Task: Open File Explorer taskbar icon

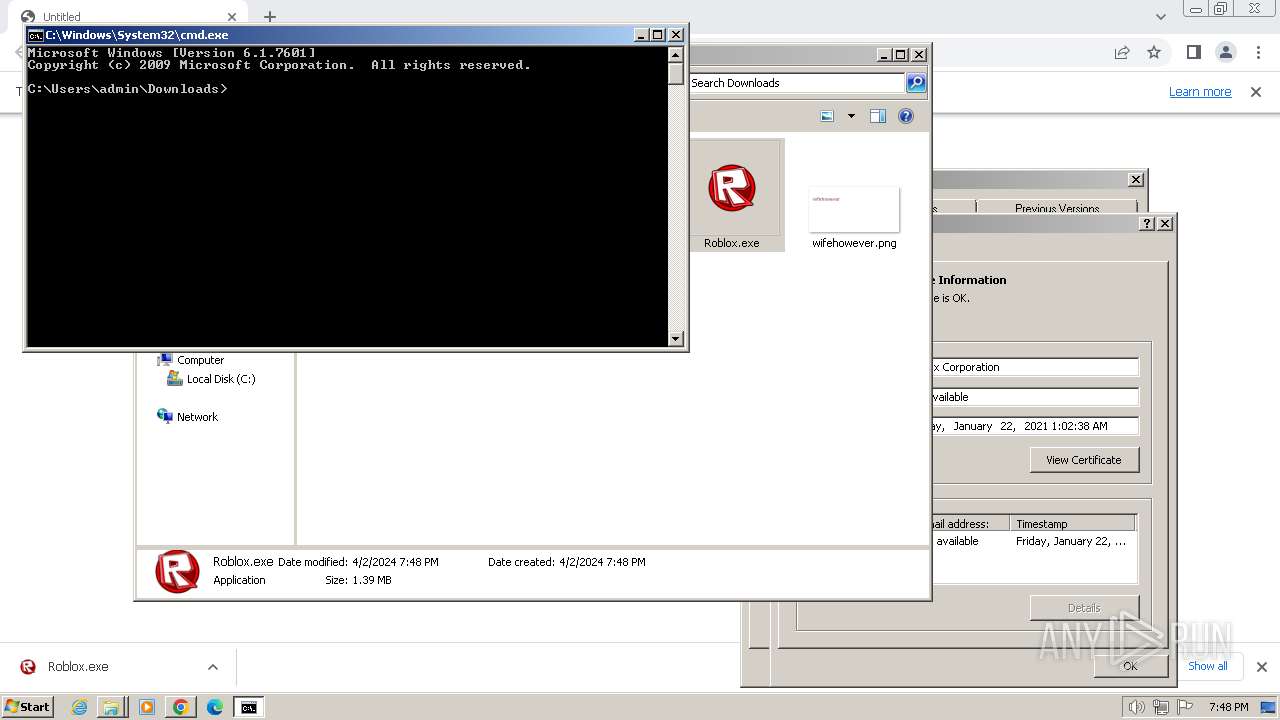Action: (x=111, y=707)
